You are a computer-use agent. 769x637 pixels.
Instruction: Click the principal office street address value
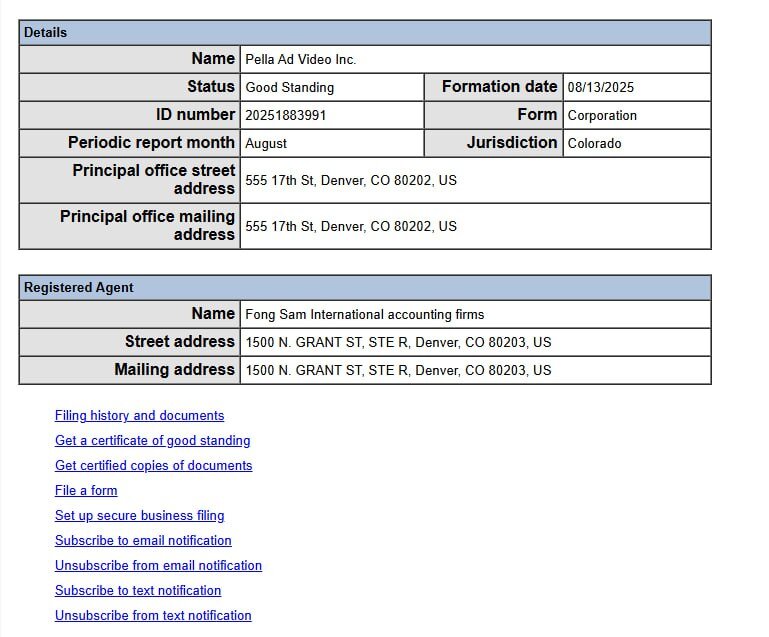351,181
